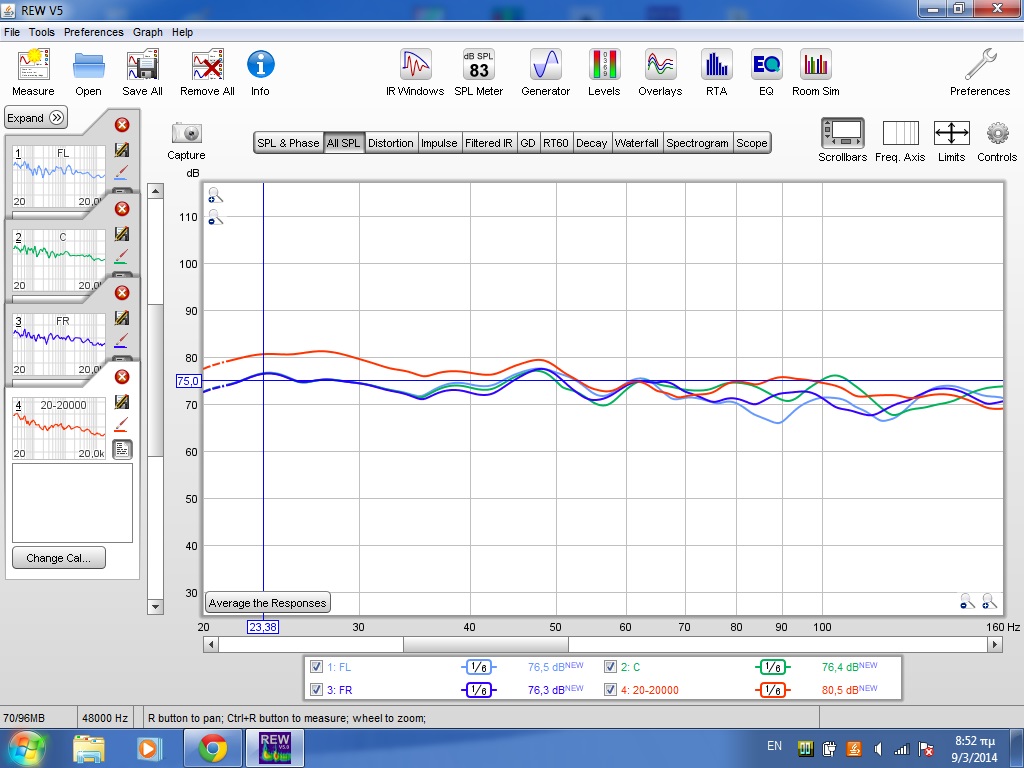Click the RTA icon in toolbar
Screen dimensions: 1024x768
[716, 66]
